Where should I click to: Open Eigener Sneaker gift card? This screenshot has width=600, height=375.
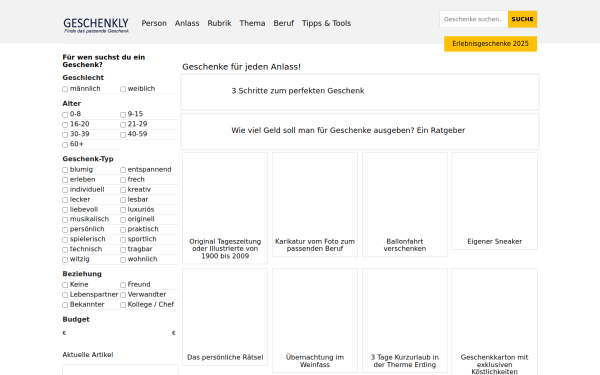click(494, 201)
